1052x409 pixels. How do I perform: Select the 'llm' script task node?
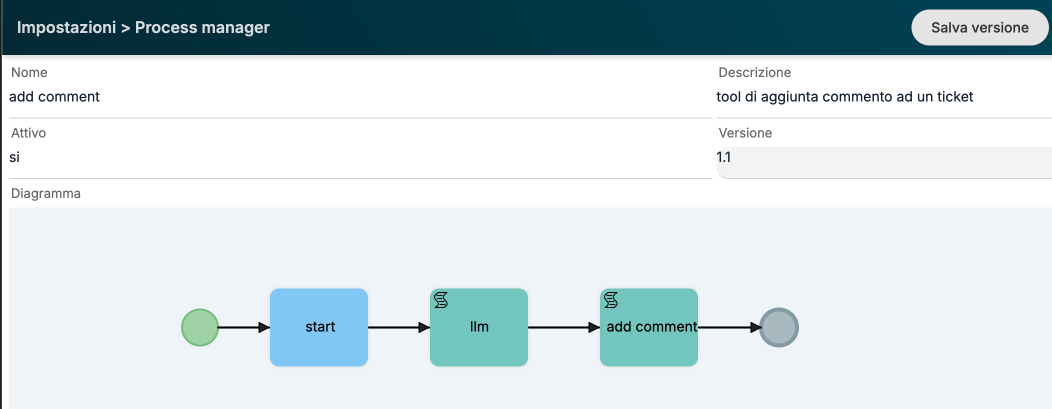[x=479, y=327]
